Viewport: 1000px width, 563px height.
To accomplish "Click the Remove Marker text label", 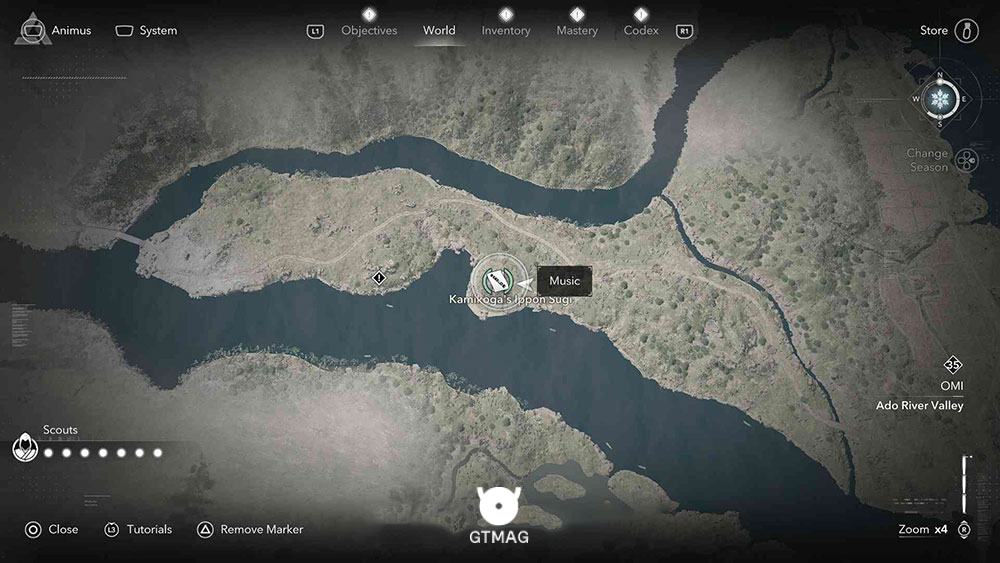I will (261, 529).
